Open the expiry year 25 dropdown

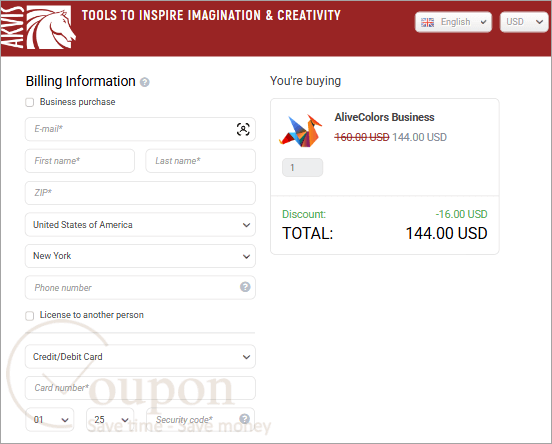pos(110,420)
